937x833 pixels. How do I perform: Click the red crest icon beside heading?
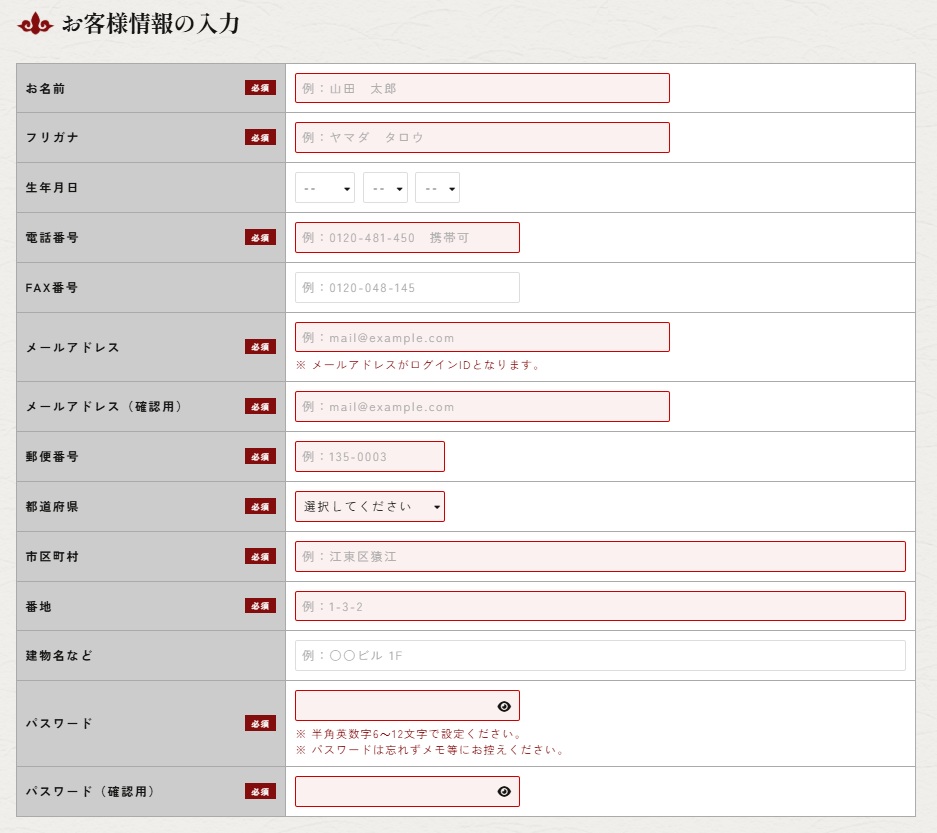[x=36, y=24]
